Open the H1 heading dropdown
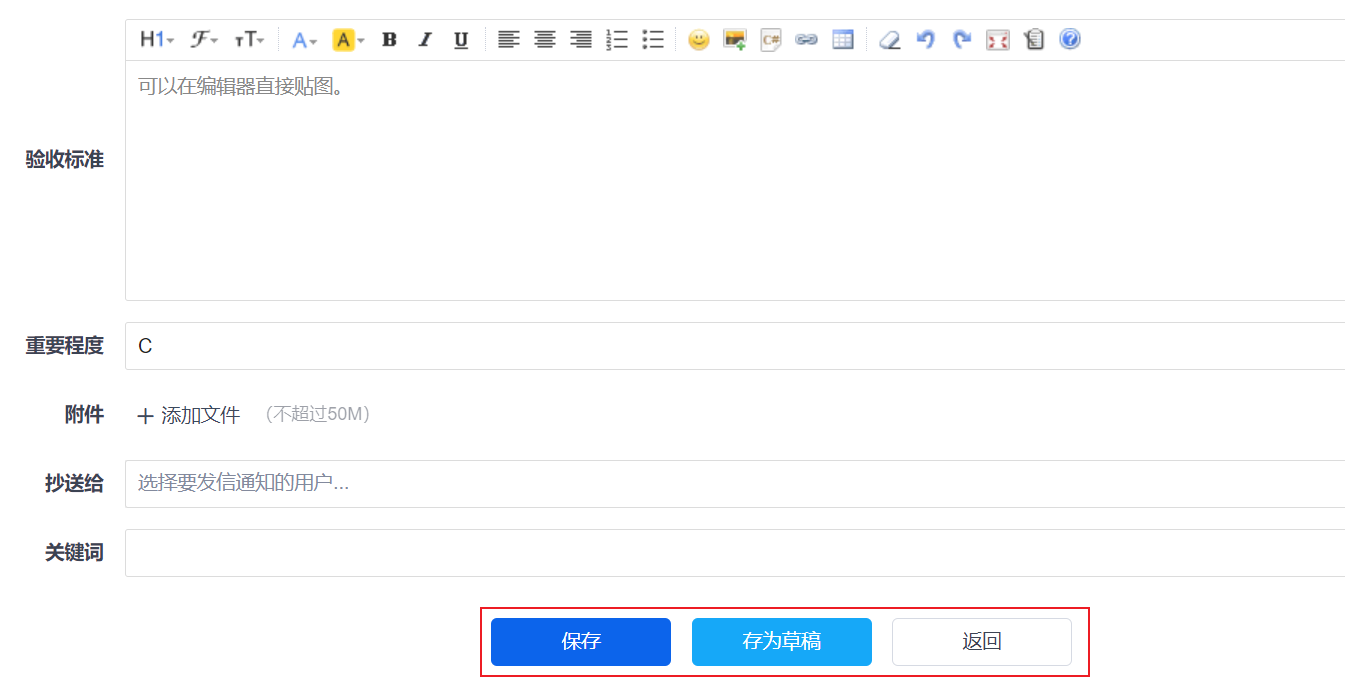 (x=157, y=40)
